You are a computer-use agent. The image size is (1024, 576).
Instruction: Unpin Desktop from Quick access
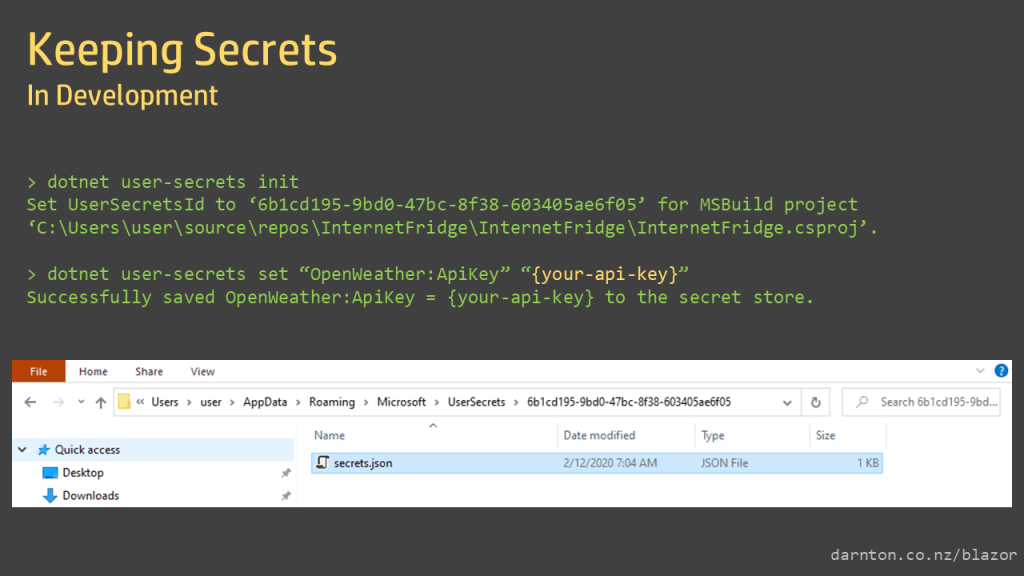click(x=286, y=473)
